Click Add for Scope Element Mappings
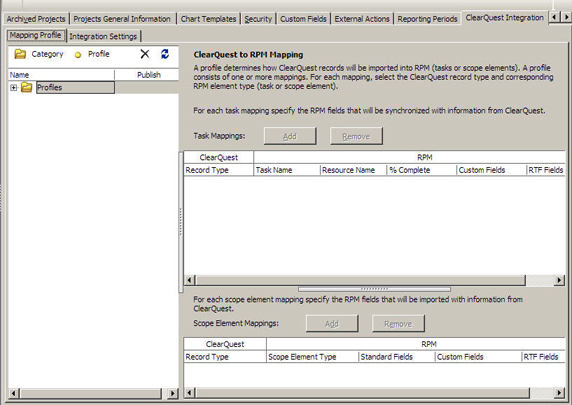This screenshot has height=405, width=572. click(332, 324)
